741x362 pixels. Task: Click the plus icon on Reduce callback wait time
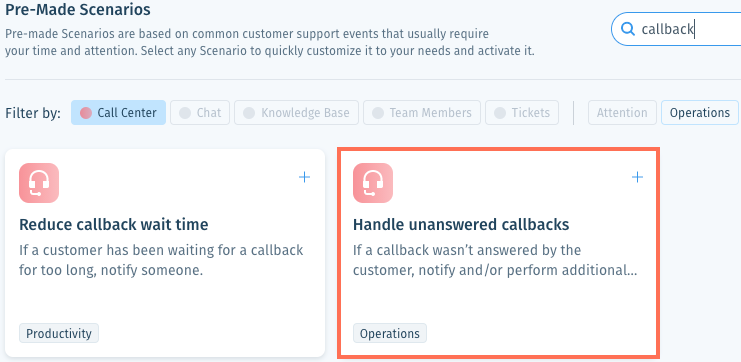point(304,177)
